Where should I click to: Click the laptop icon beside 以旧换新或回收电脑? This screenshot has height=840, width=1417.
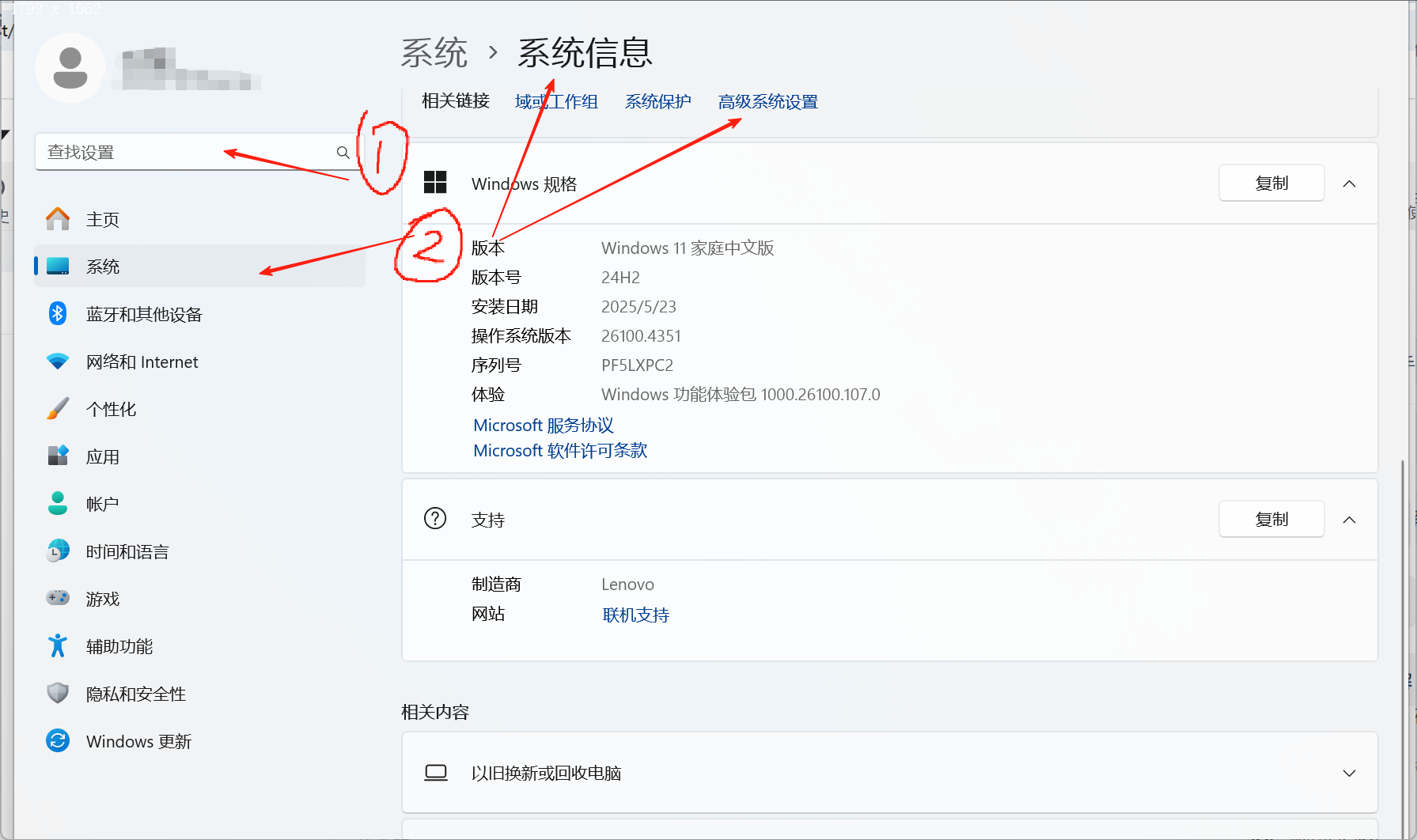coord(436,773)
